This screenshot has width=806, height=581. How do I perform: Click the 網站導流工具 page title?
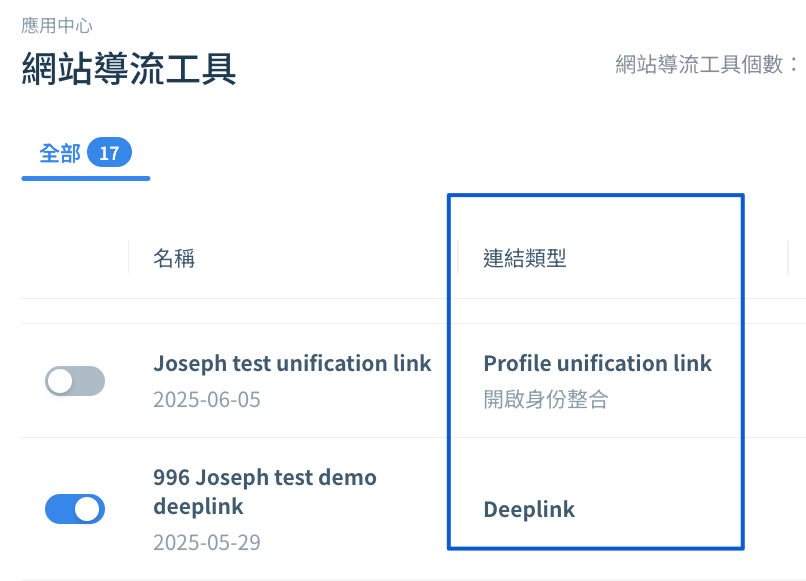click(x=129, y=68)
